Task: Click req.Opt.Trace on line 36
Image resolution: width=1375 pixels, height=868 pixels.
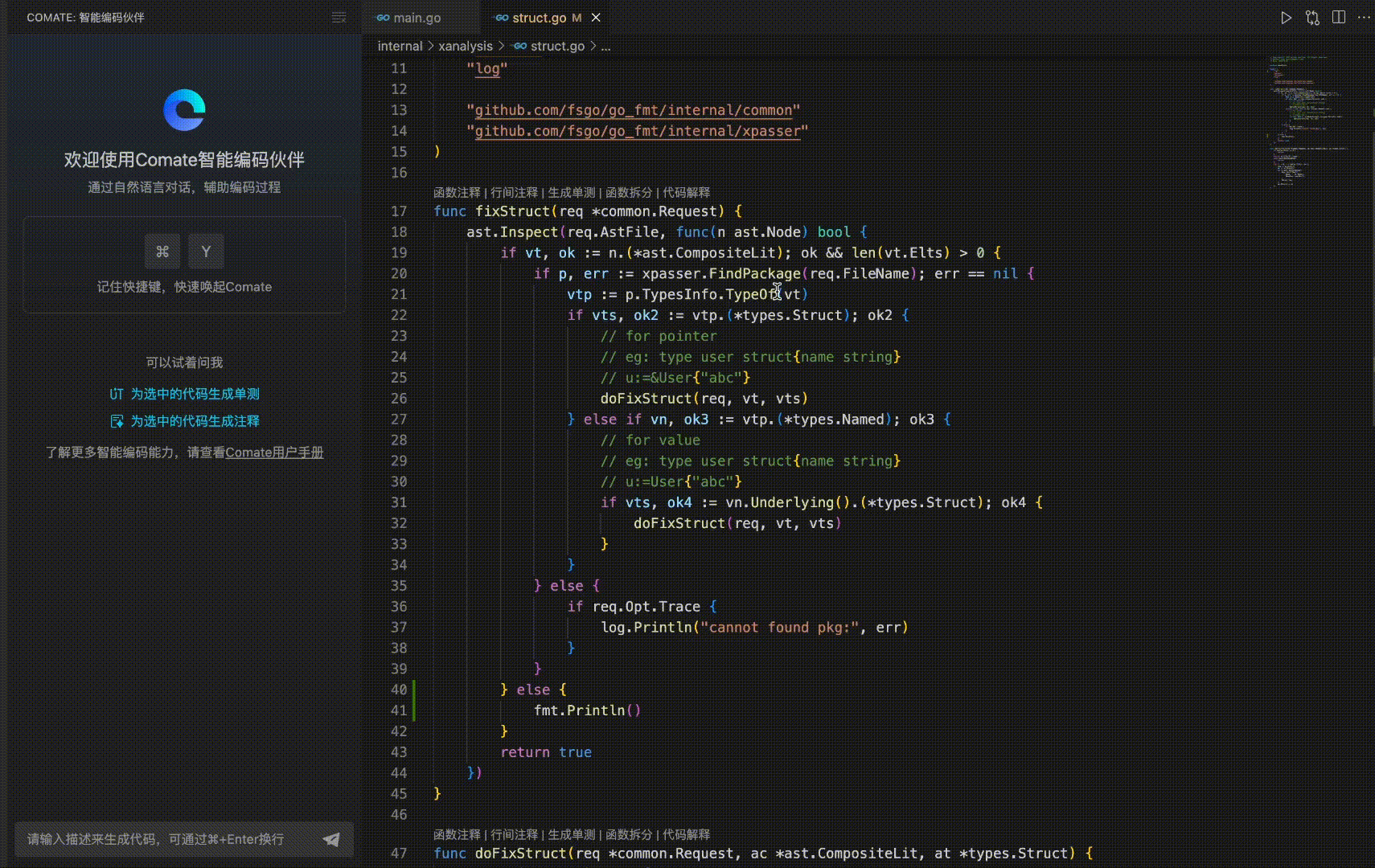Action: click(x=646, y=607)
